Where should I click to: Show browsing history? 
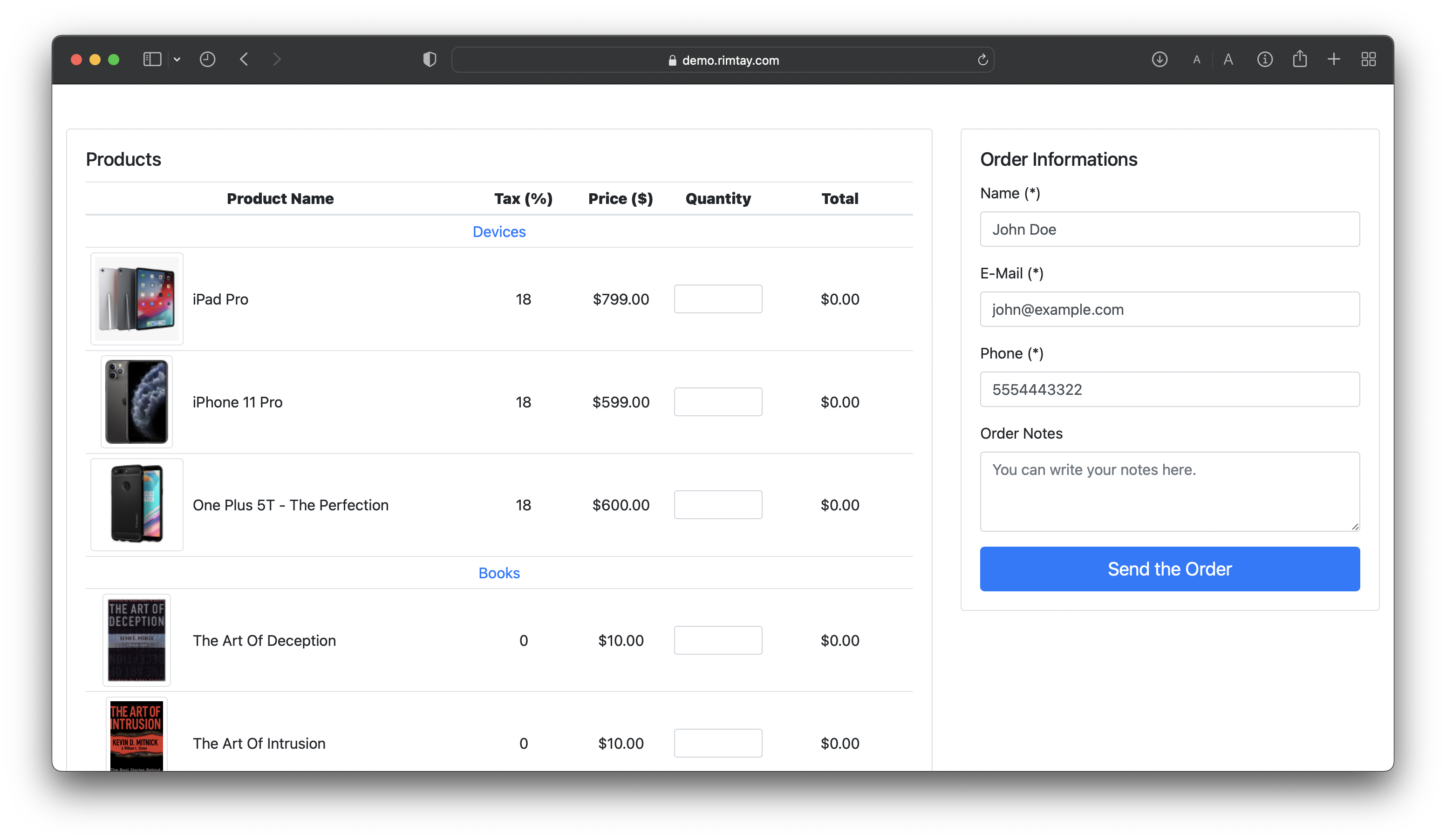[x=208, y=59]
